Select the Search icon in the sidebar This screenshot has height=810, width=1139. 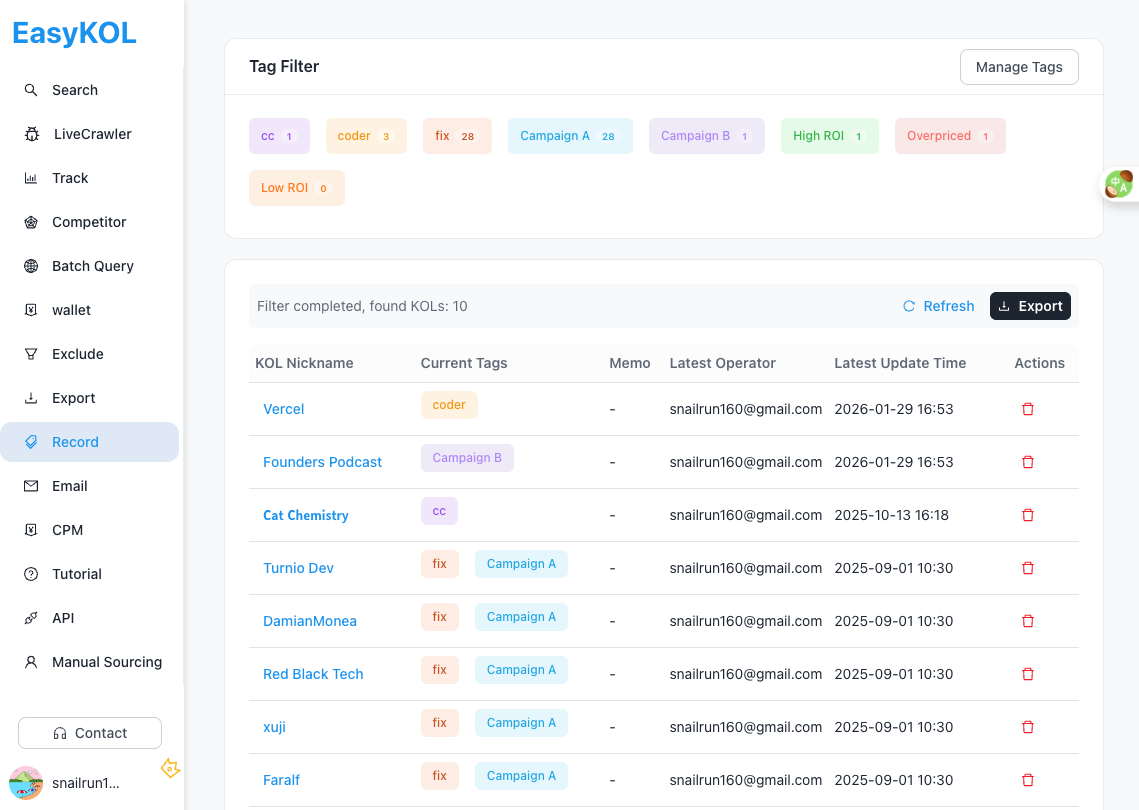[x=31, y=89]
